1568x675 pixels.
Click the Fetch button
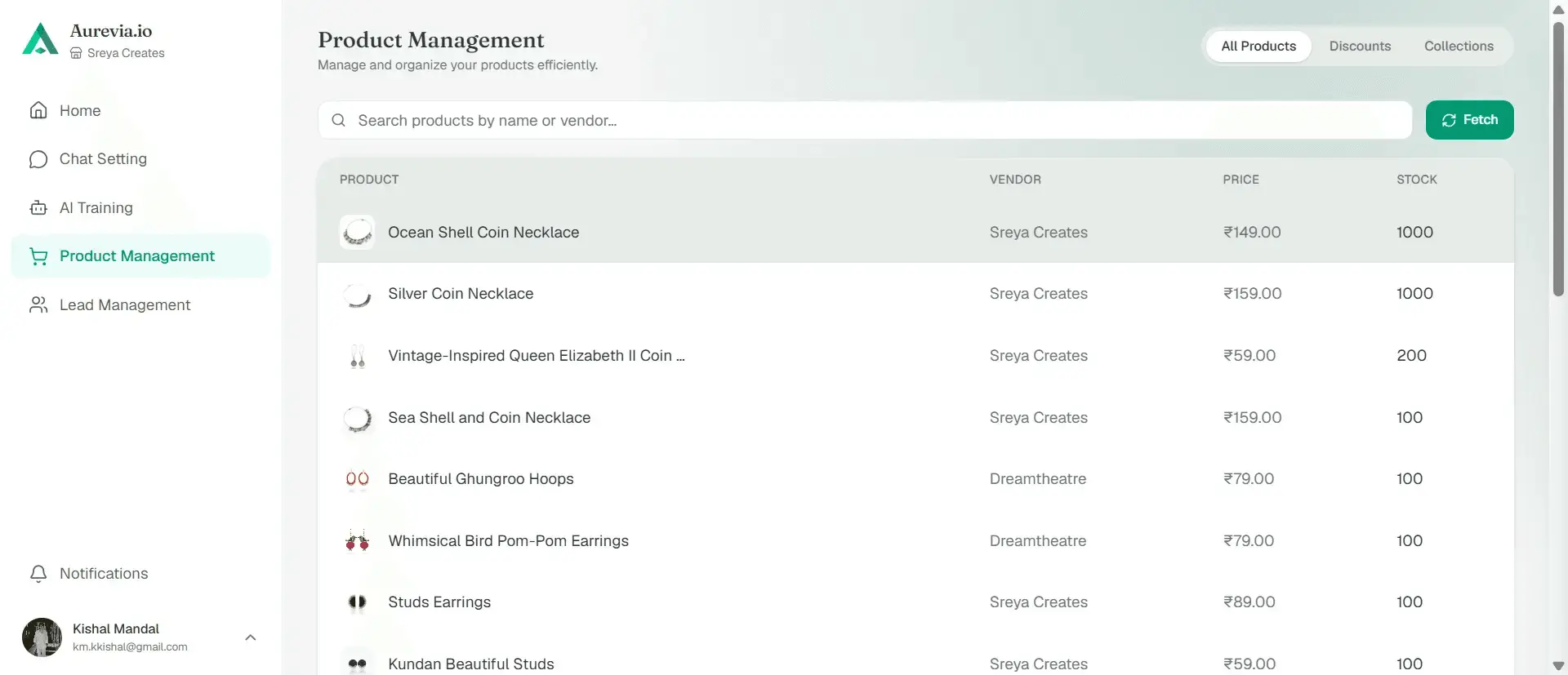(x=1469, y=120)
